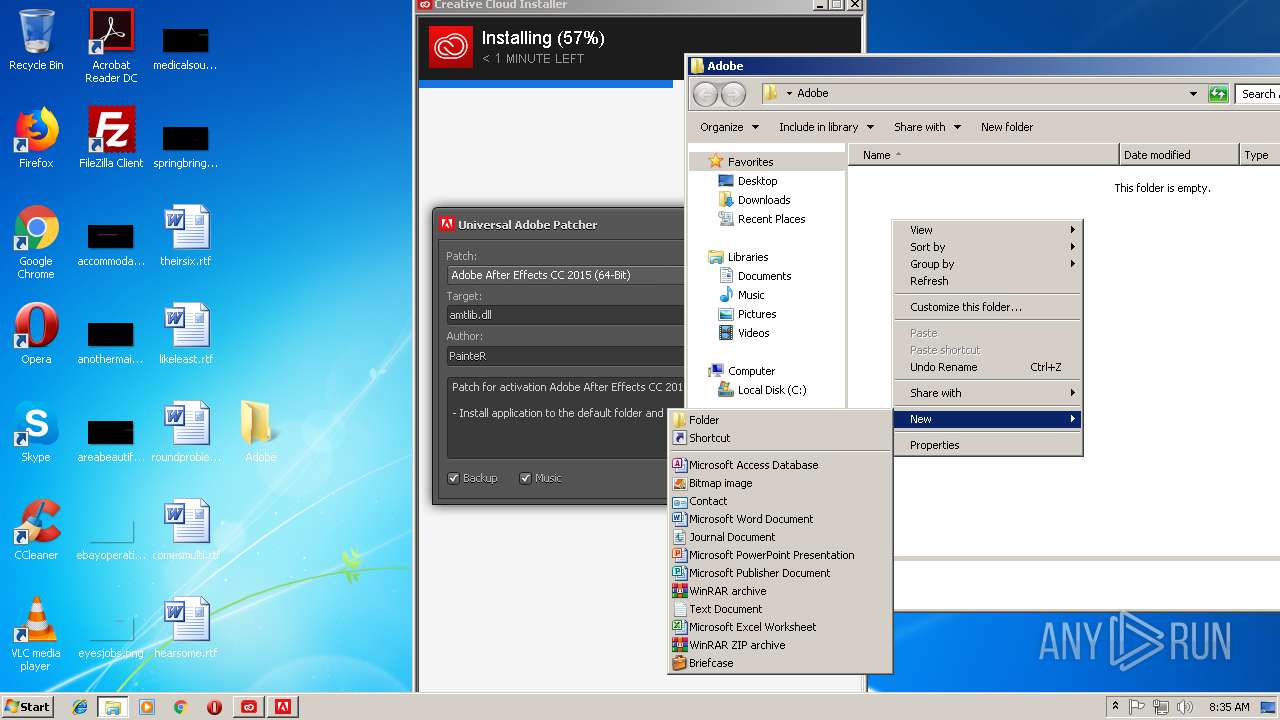
Task: Show hidden tray icons arrow
Action: click(1115, 706)
